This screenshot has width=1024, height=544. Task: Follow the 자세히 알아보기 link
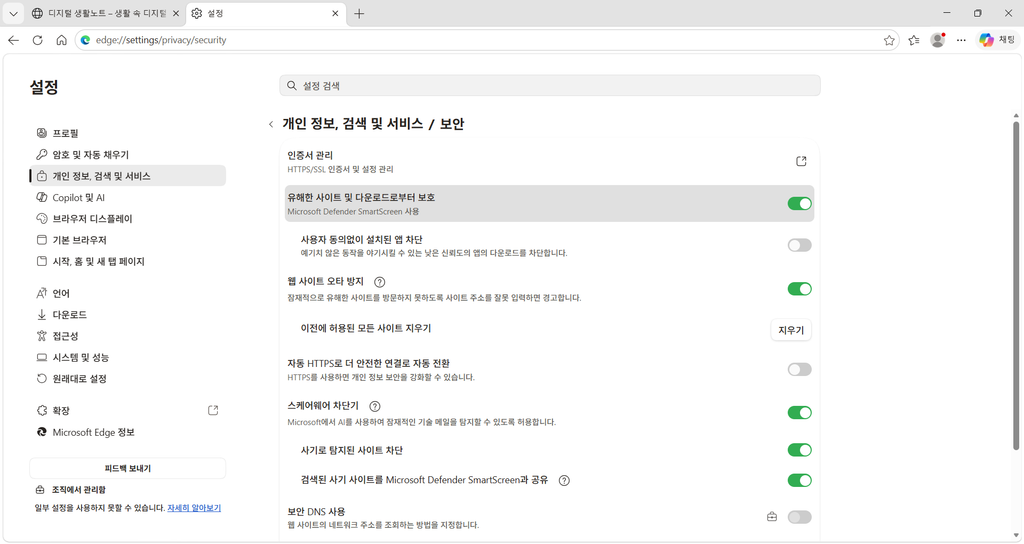tap(194, 508)
